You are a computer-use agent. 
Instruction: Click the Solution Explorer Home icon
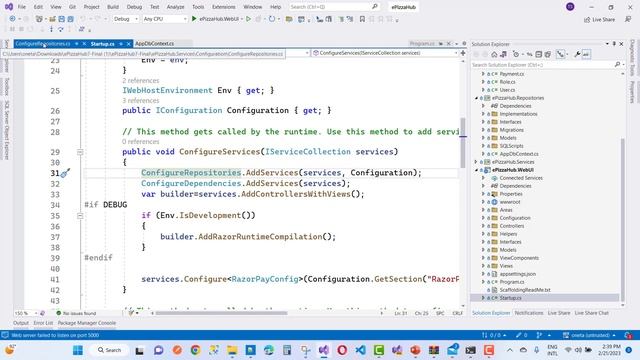(494, 54)
